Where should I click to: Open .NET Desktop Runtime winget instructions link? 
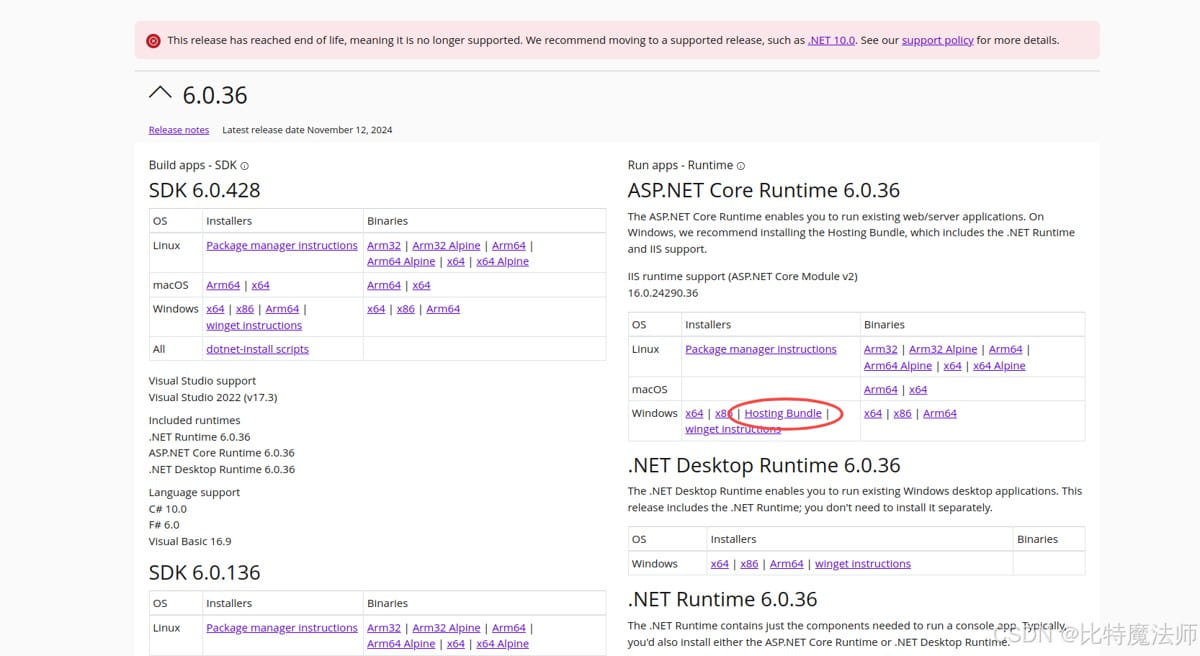862,564
